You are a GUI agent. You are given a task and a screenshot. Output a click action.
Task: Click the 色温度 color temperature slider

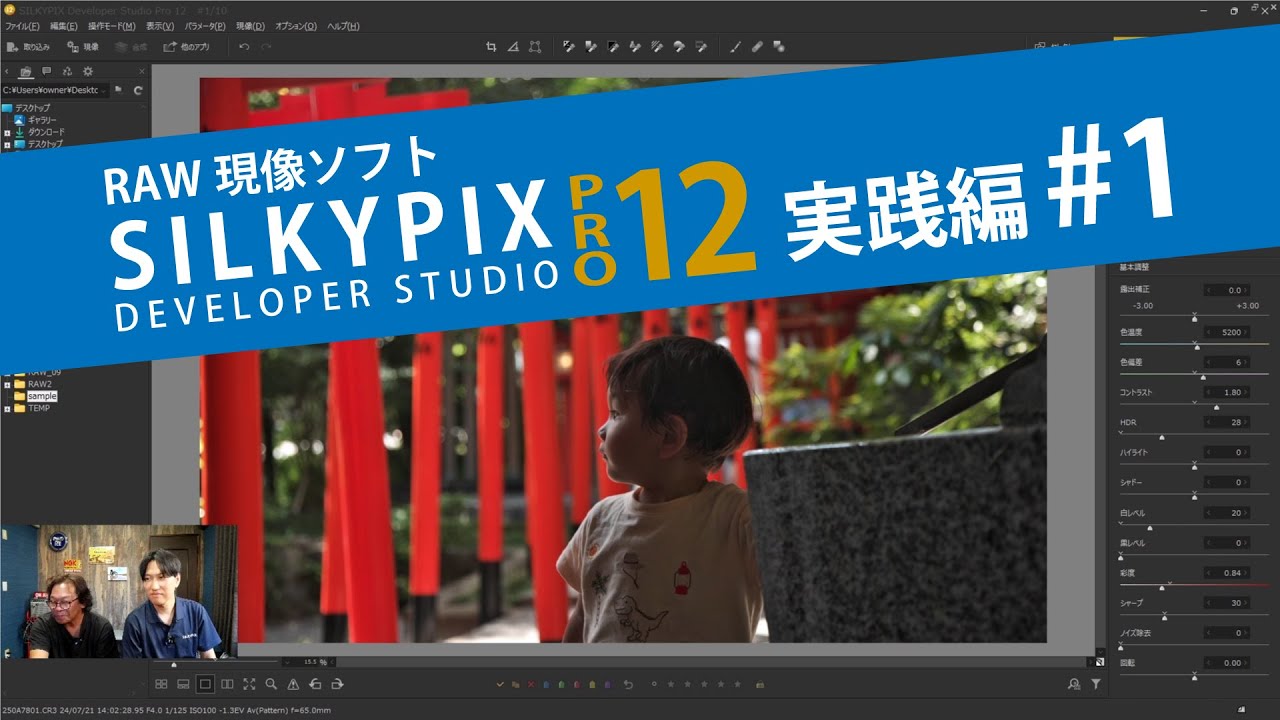click(x=1194, y=344)
